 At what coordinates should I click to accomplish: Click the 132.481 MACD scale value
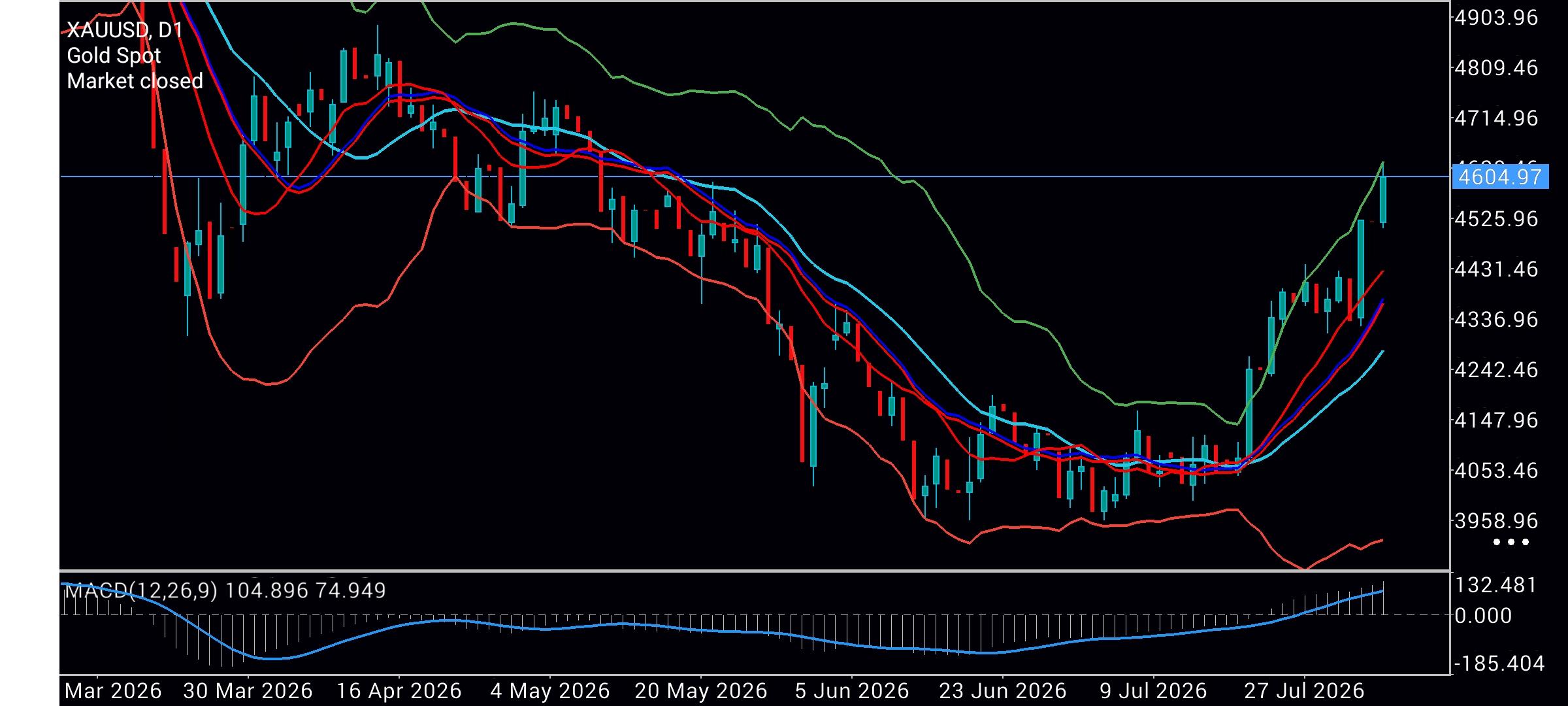pos(1497,584)
